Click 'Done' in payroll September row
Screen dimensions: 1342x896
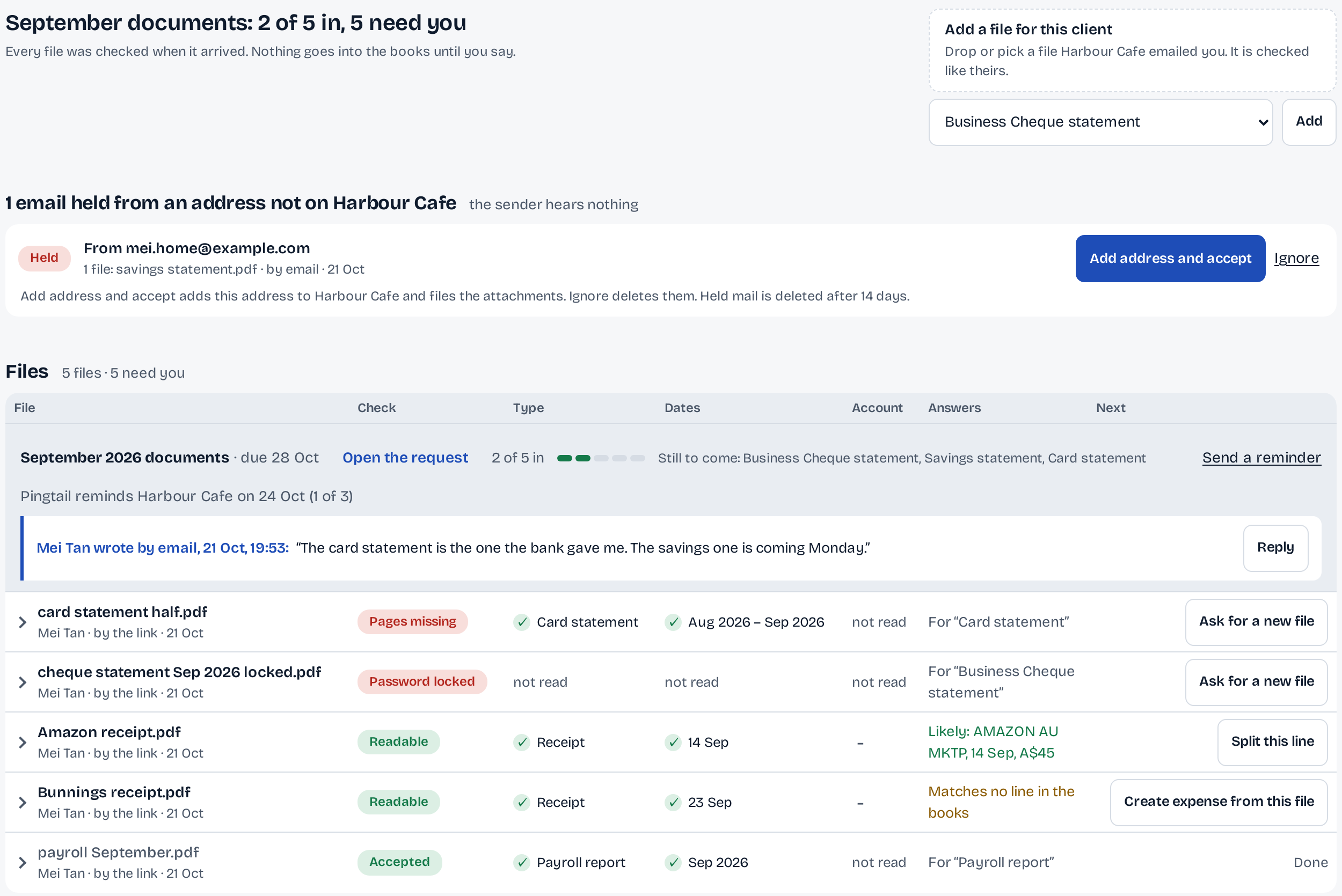pyautogui.click(x=1310, y=862)
